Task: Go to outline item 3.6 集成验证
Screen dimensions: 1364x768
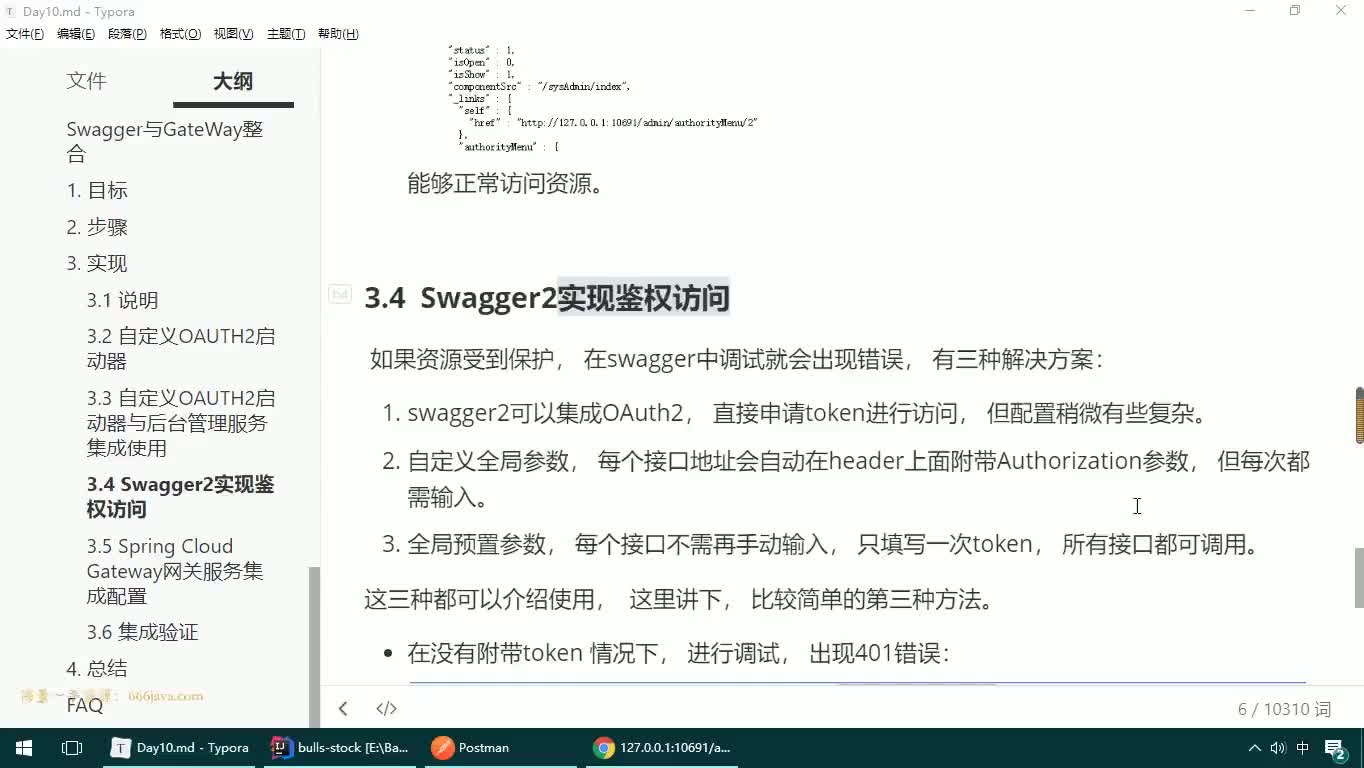Action: point(142,632)
